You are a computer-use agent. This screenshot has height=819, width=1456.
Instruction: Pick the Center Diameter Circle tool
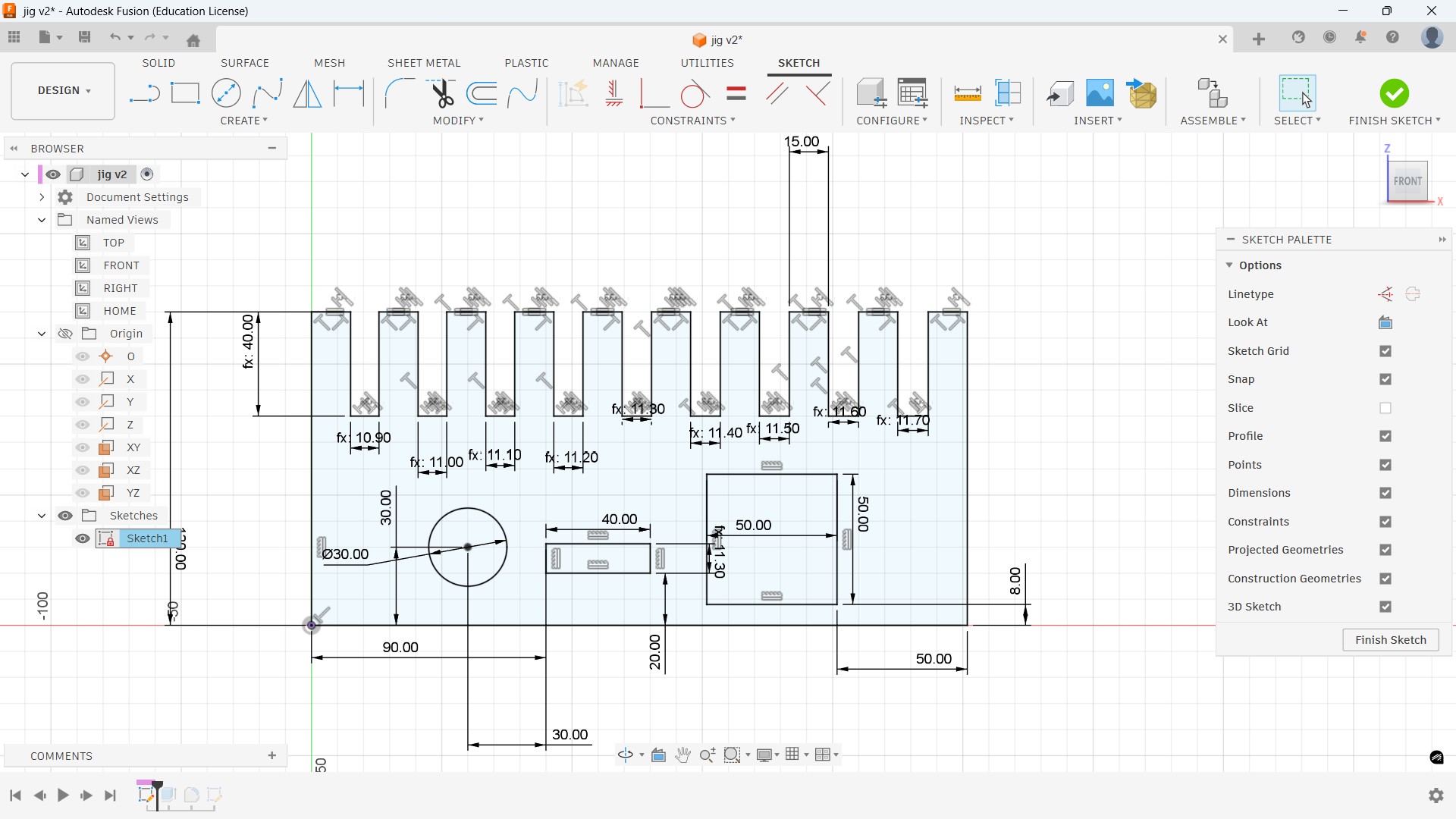(226, 94)
